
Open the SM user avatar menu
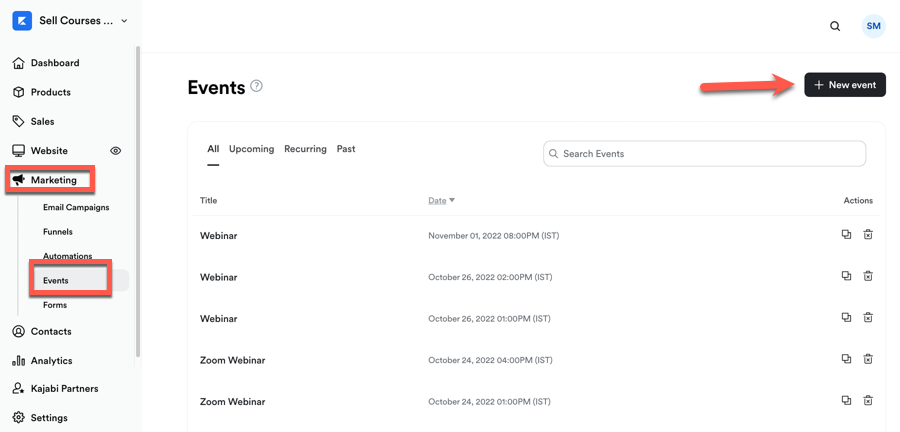873,26
